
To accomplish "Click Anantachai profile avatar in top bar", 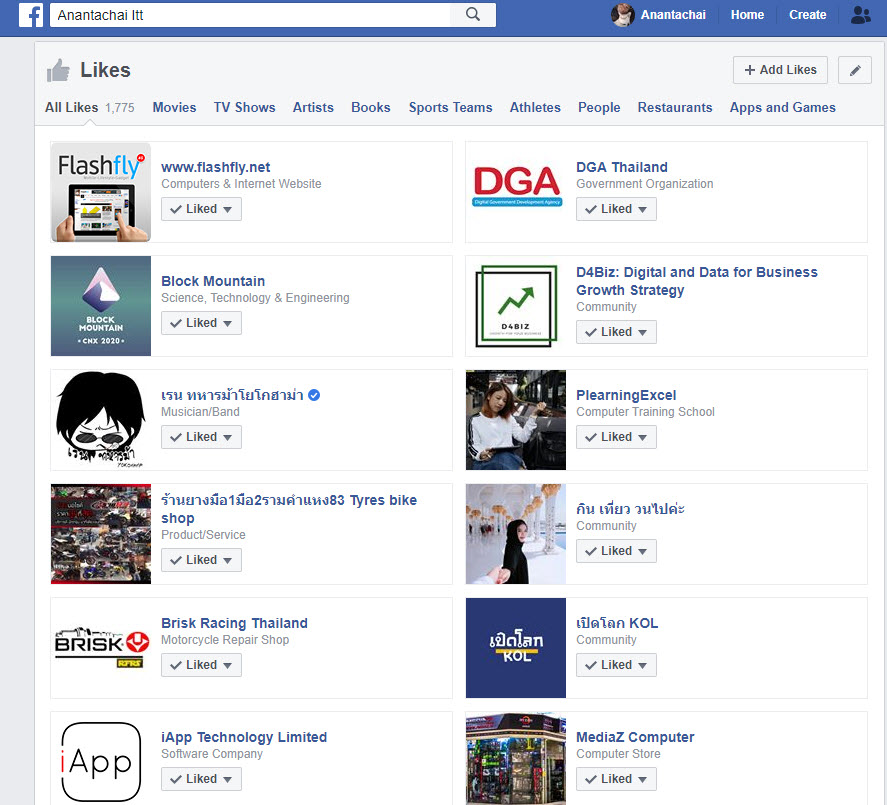I will (622, 15).
